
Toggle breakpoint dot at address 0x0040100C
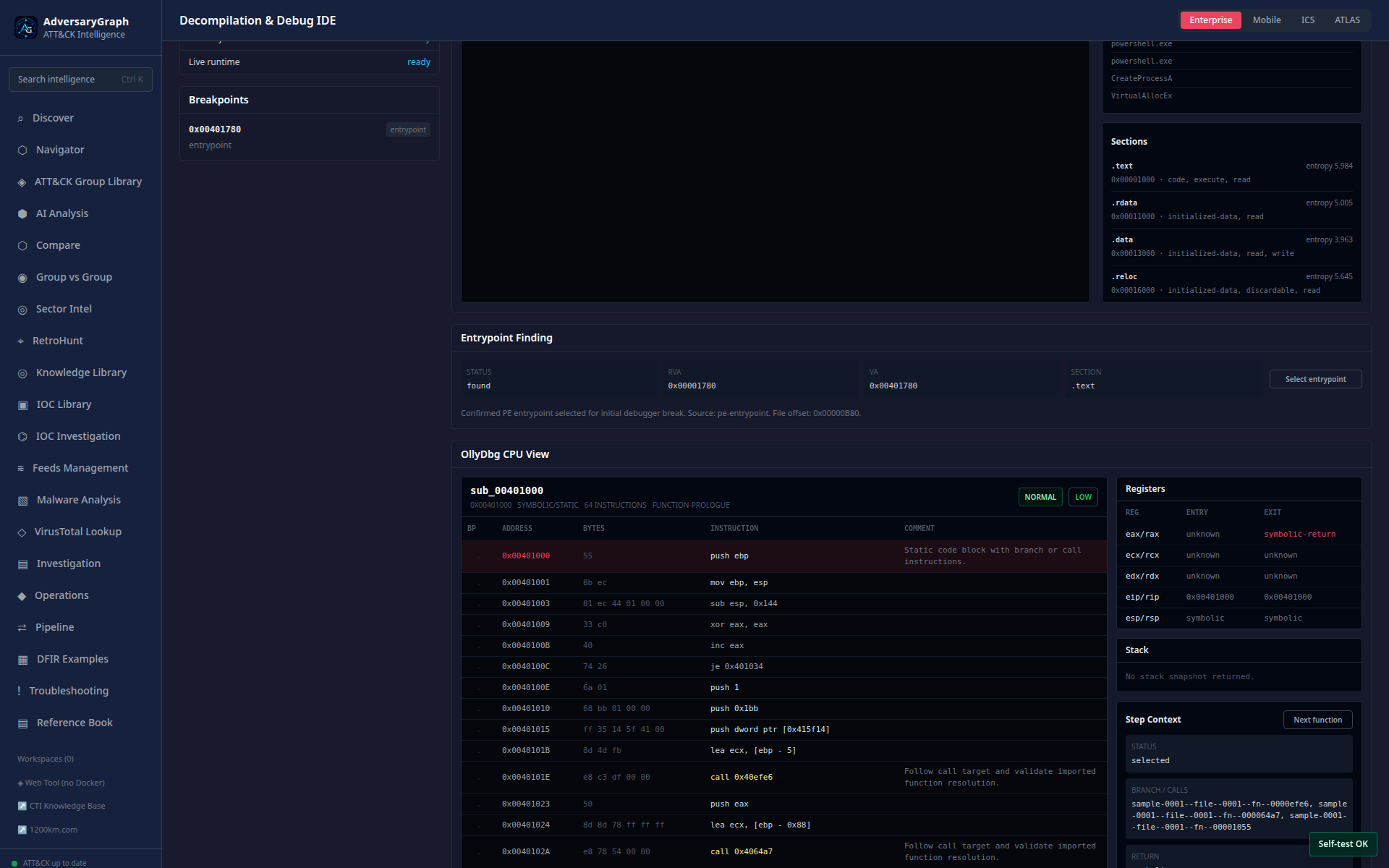[x=478, y=667]
